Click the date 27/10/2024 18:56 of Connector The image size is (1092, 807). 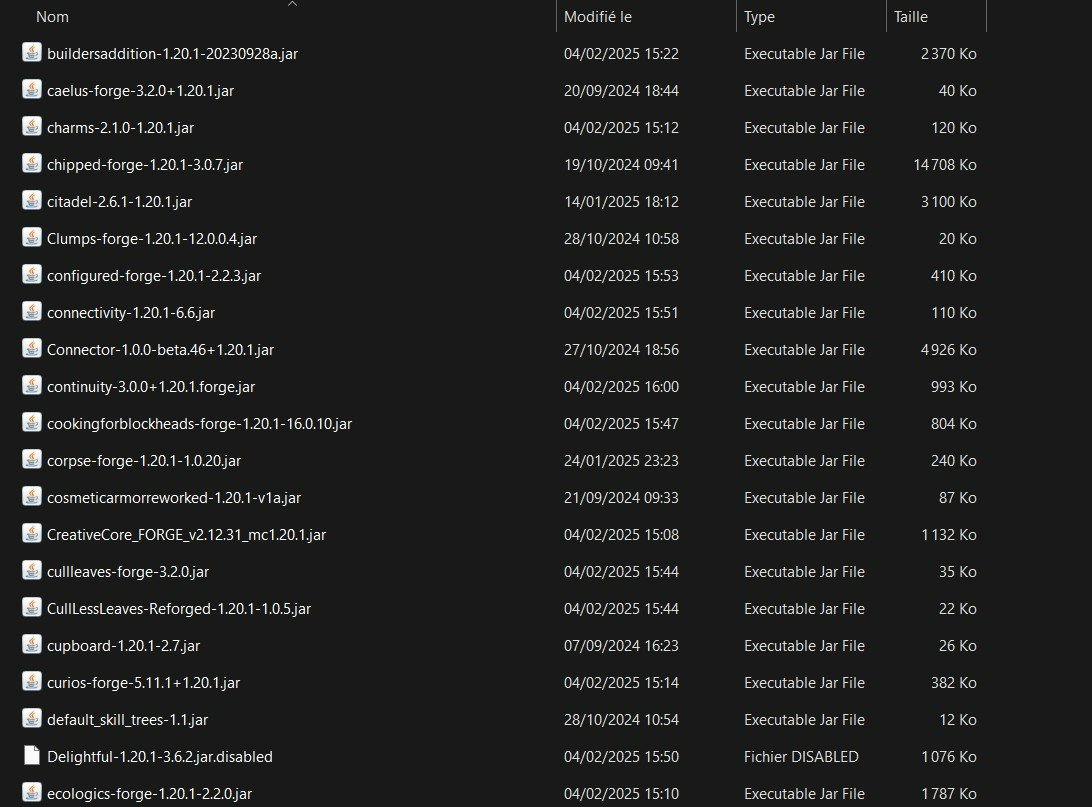point(621,350)
